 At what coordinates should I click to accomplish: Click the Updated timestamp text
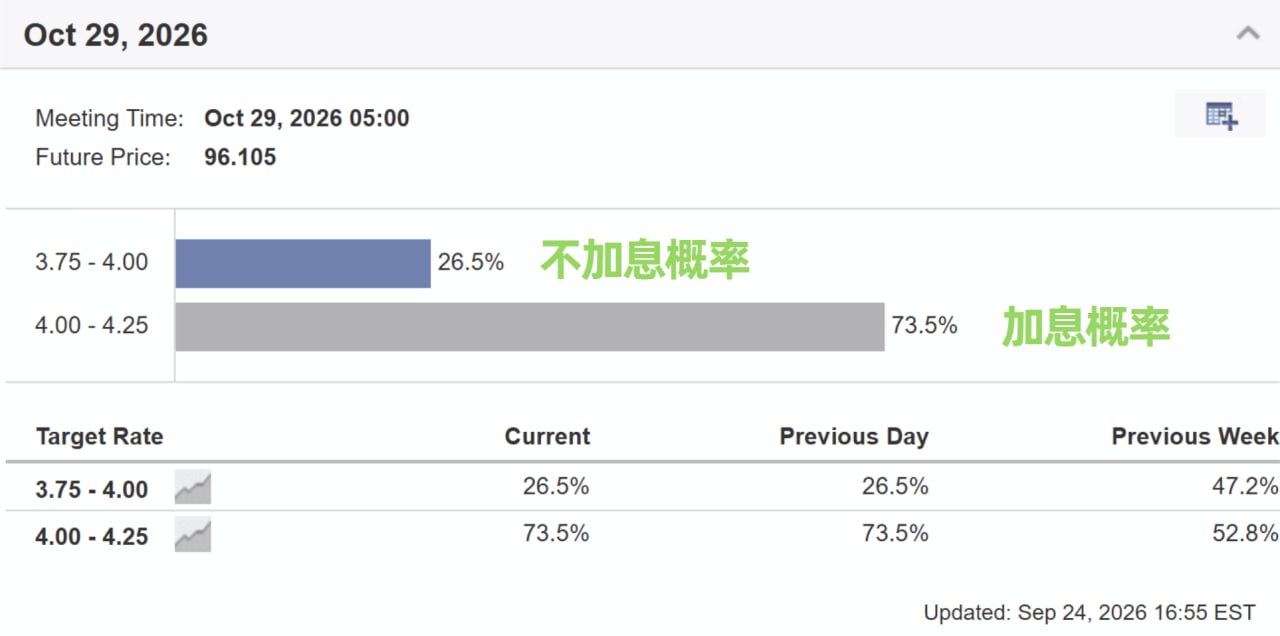click(x=1089, y=612)
